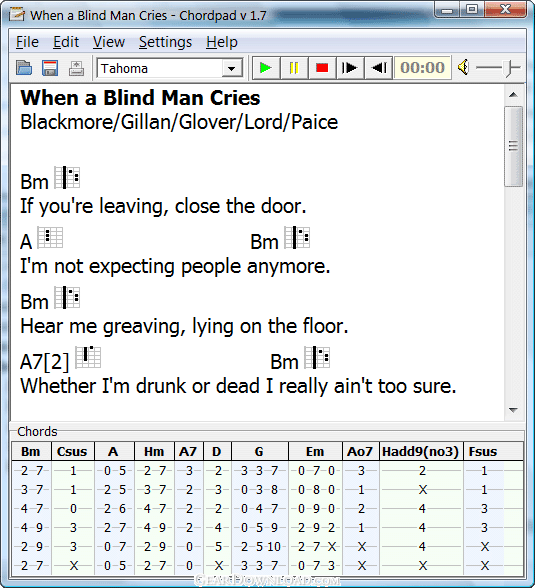
Task: Adjust the volume slider handle
Action: click(509, 68)
